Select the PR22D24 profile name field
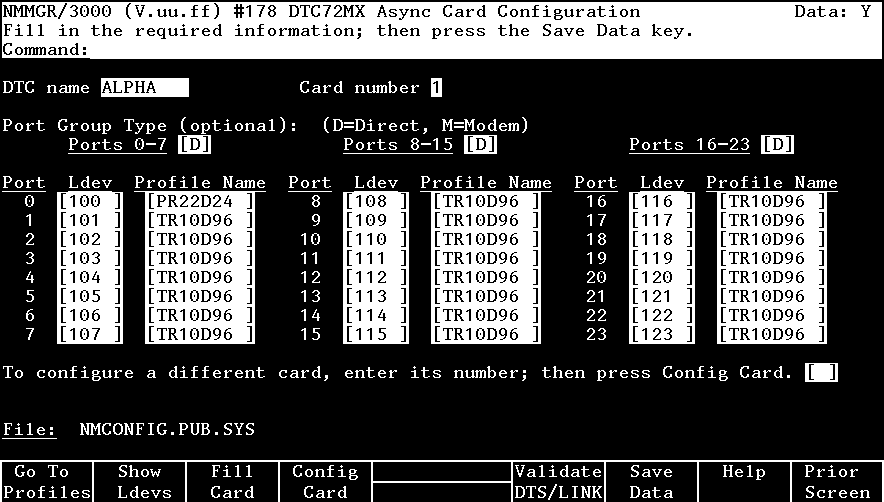Screen dimensions: 884x502 point(200,202)
